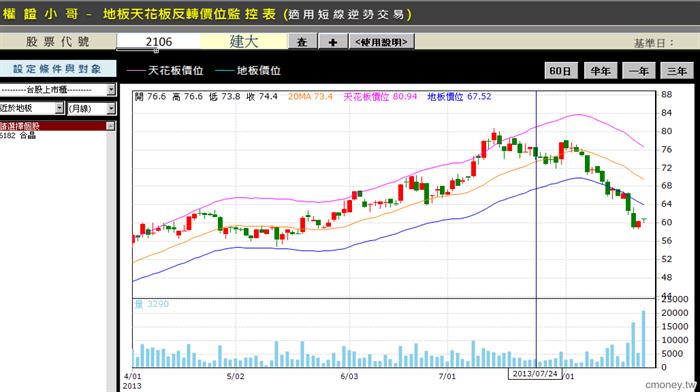Click the 請選擇個股 list header
Image resolution: width=700 pixels, height=392 pixels.
point(54,126)
